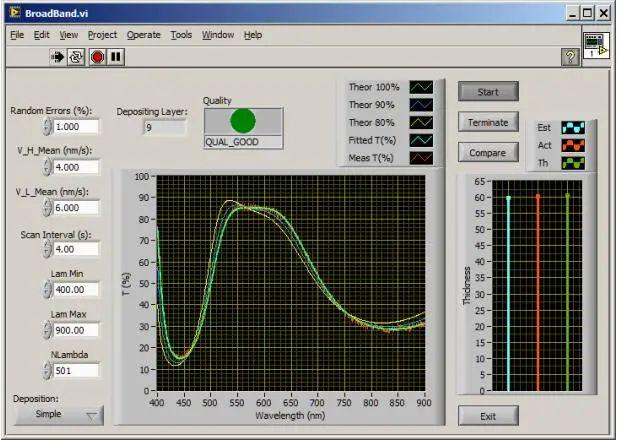Click the Start button

[488, 92]
